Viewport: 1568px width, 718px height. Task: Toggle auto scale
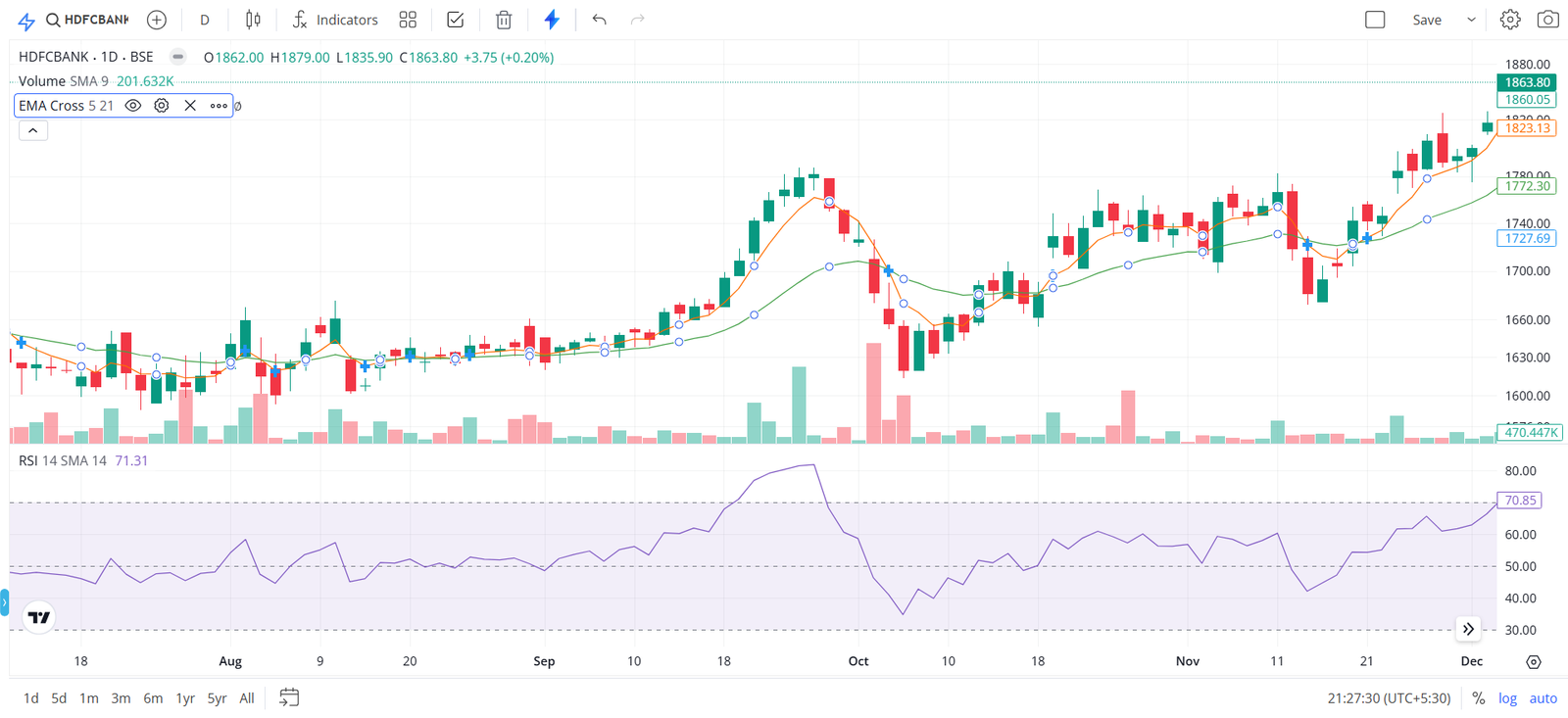[1543, 698]
